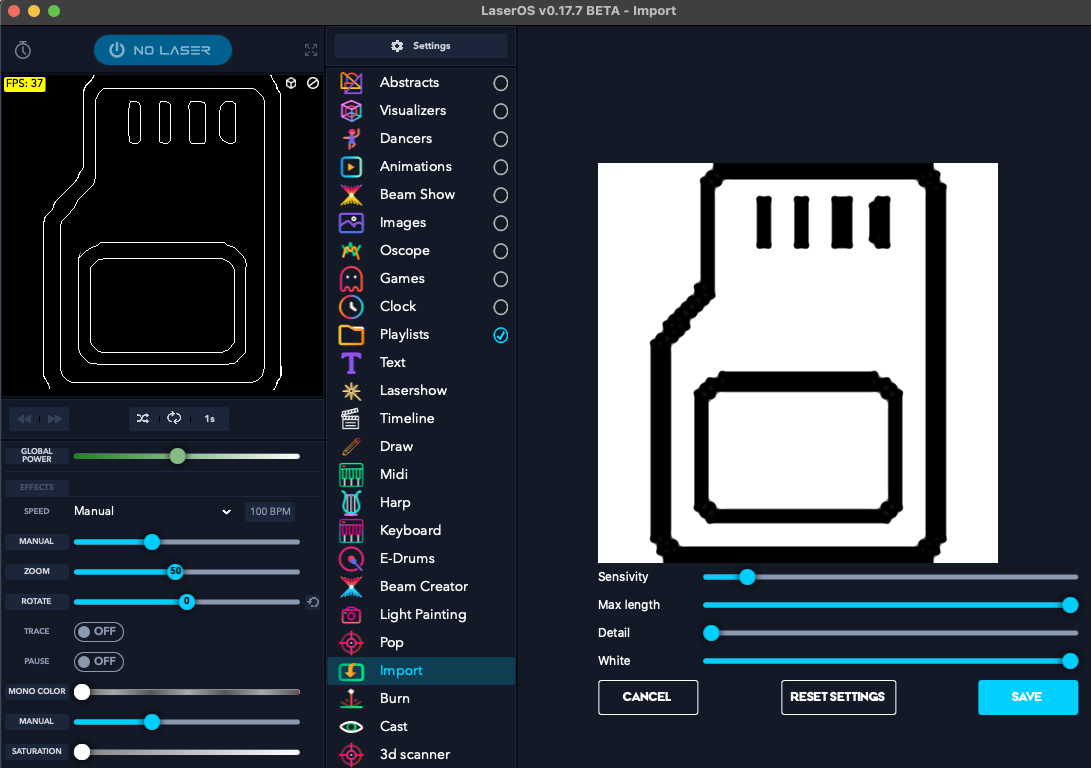This screenshot has height=768, width=1091.
Task: Open the Settings panel
Action: pyautogui.click(x=421, y=46)
